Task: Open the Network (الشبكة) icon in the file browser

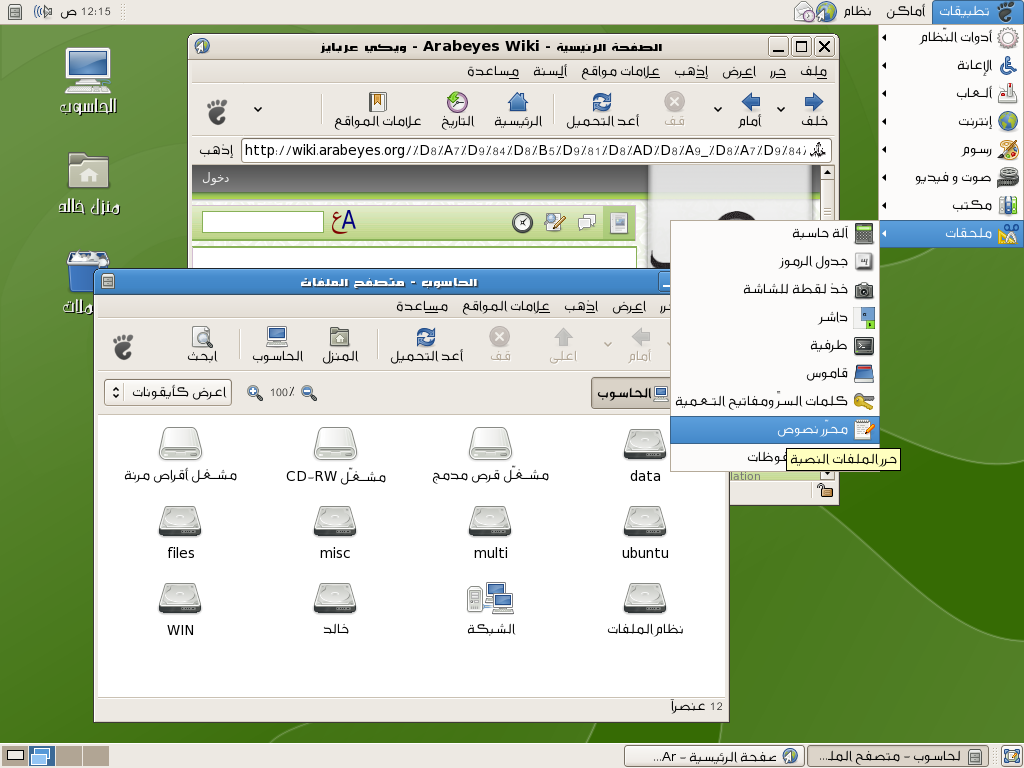Action: pos(490,608)
